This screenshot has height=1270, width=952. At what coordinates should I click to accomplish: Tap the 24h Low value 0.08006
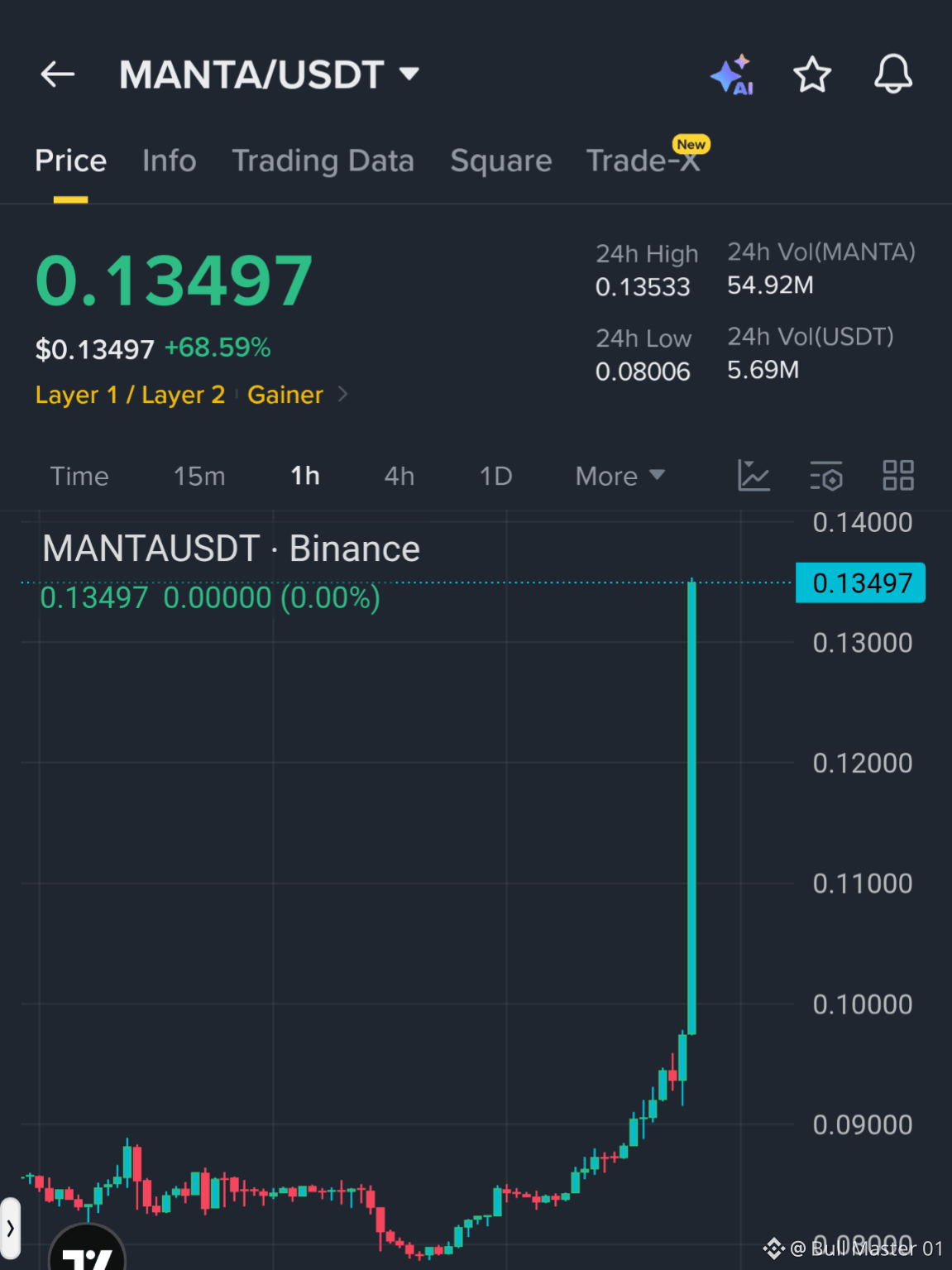tap(643, 371)
